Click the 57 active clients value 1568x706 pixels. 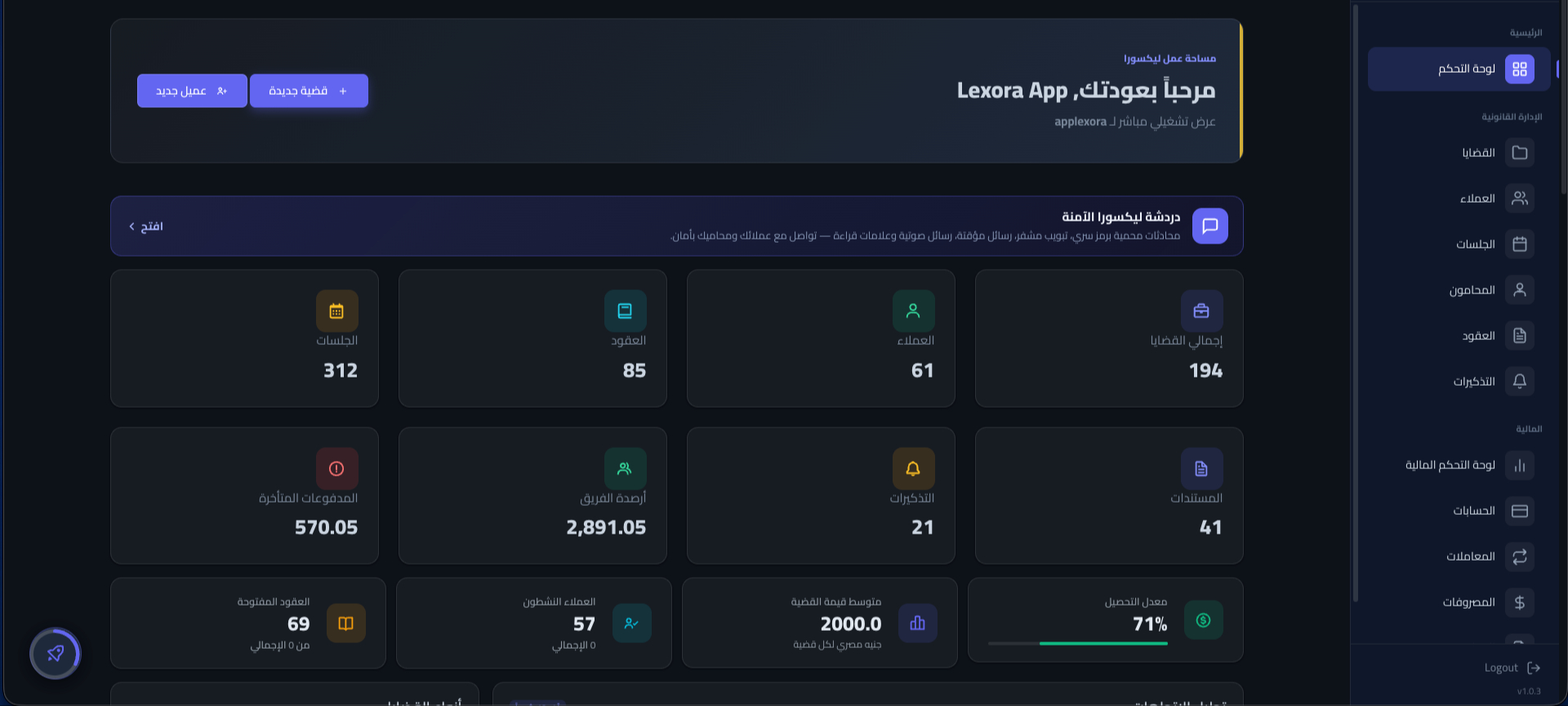click(x=584, y=624)
